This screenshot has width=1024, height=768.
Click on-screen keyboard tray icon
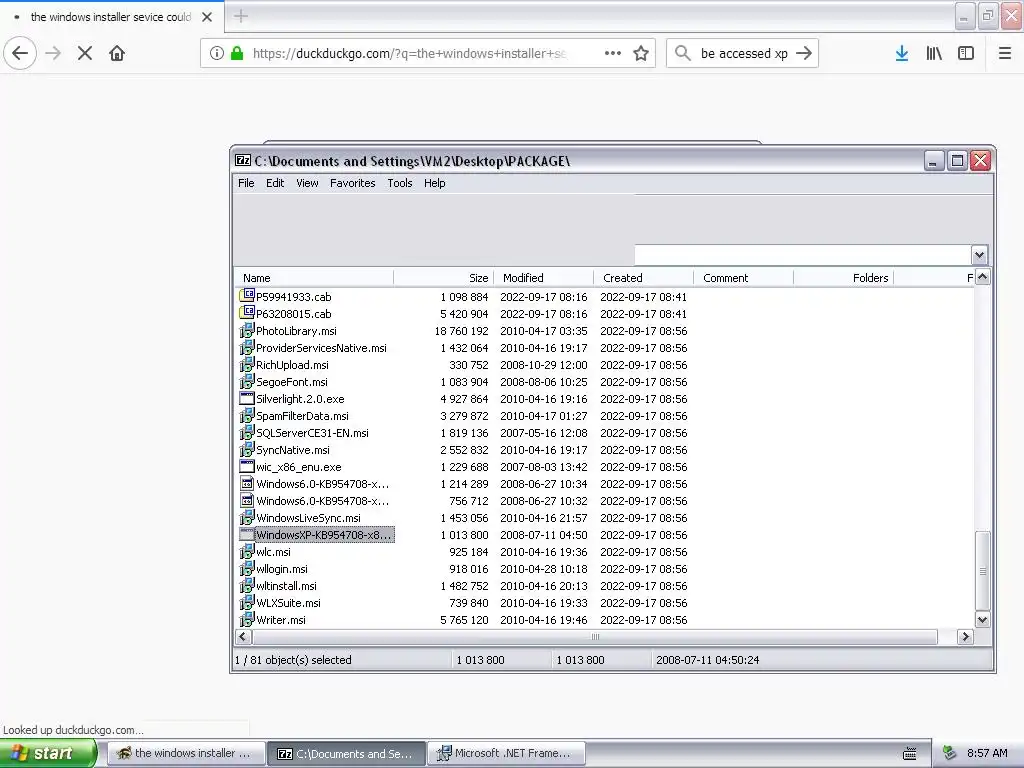click(x=910, y=754)
